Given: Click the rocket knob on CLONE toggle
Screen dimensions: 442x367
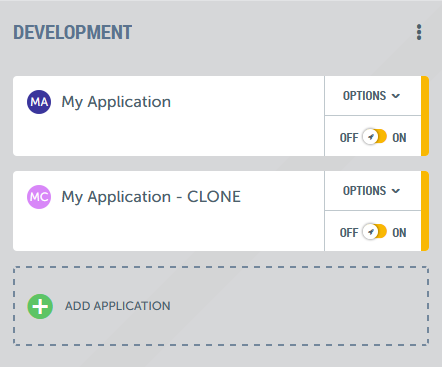Looking at the screenshot, I should [x=370, y=232].
